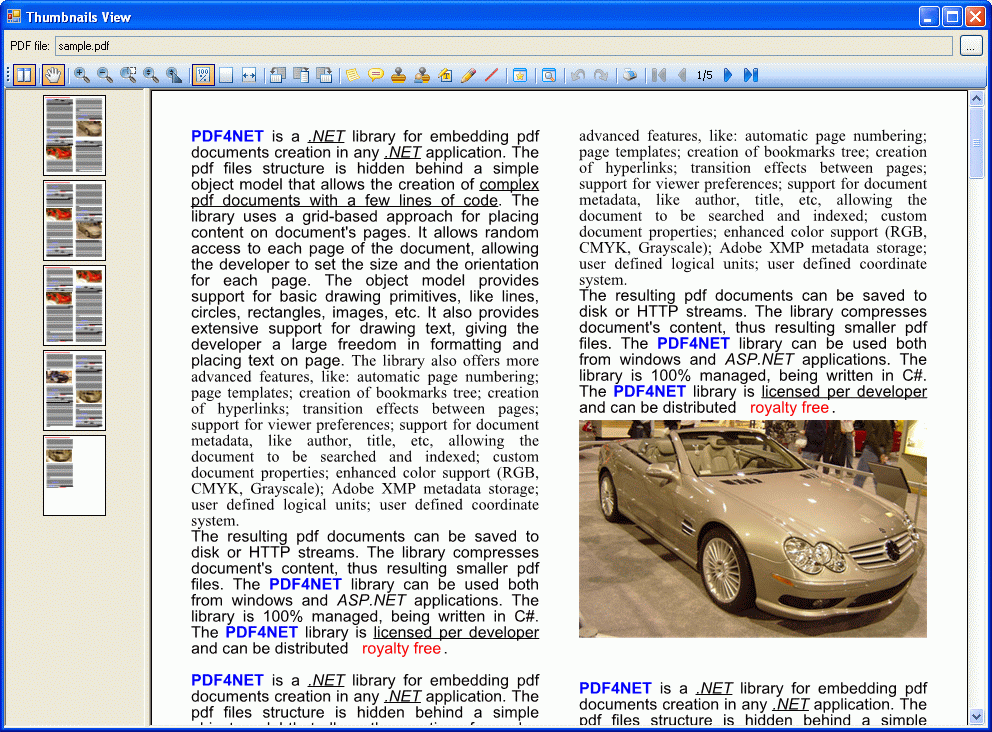Open the fifth page thumbnail
The width and height of the screenshot is (992, 732).
tap(74, 475)
